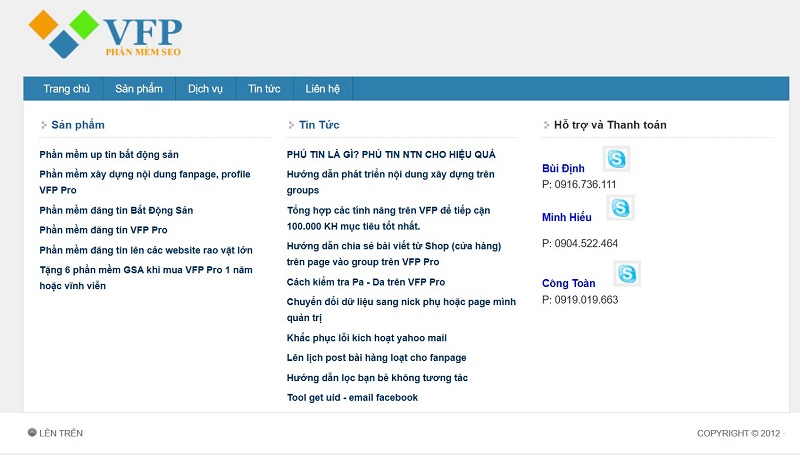Click Skype icon next to Bùi Định
Screen dimensions: 800x455
[x=616, y=159]
